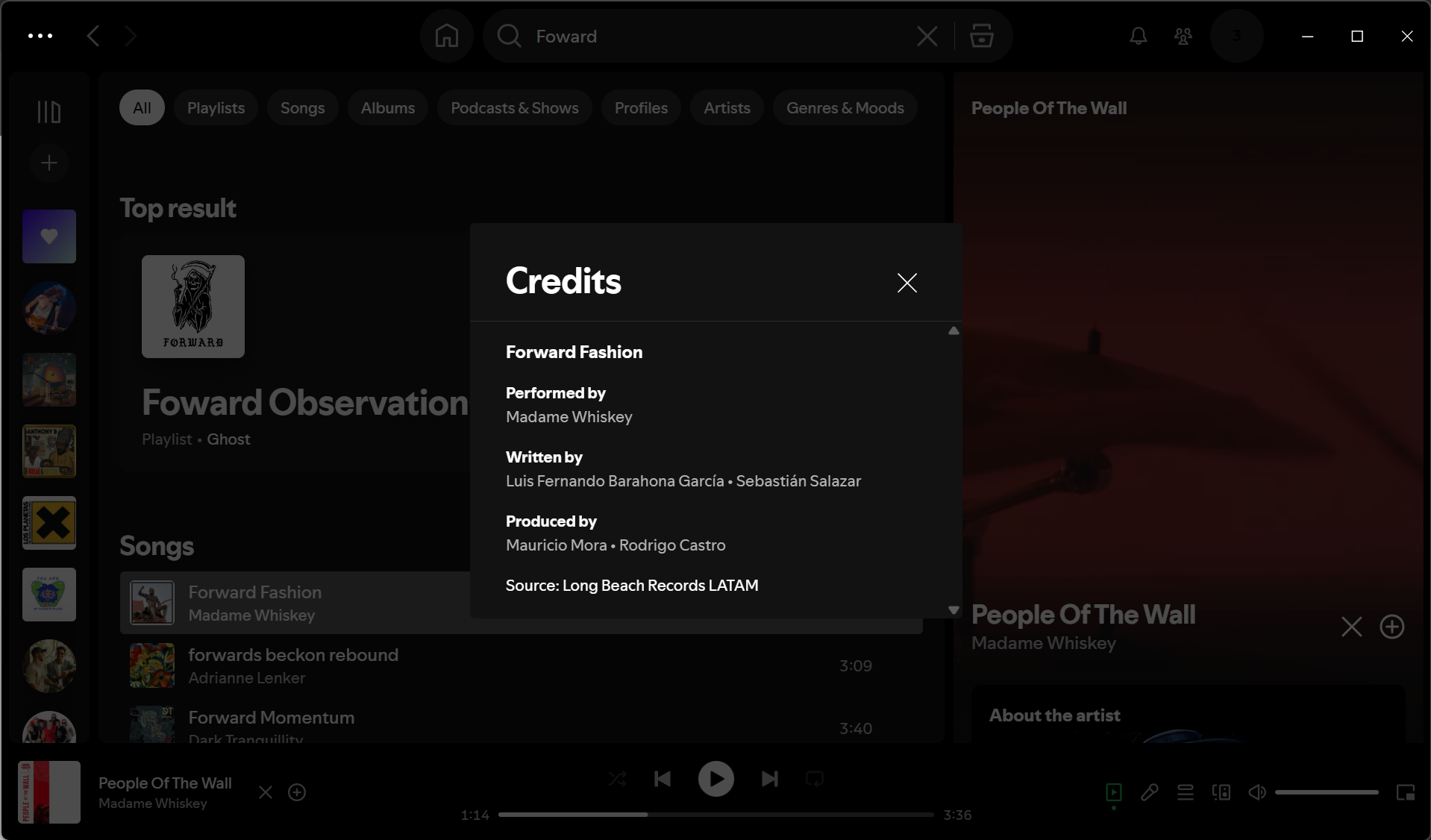Screen dimensions: 1431x840
Task: Play the current track
Action: [x=716, y=779]
